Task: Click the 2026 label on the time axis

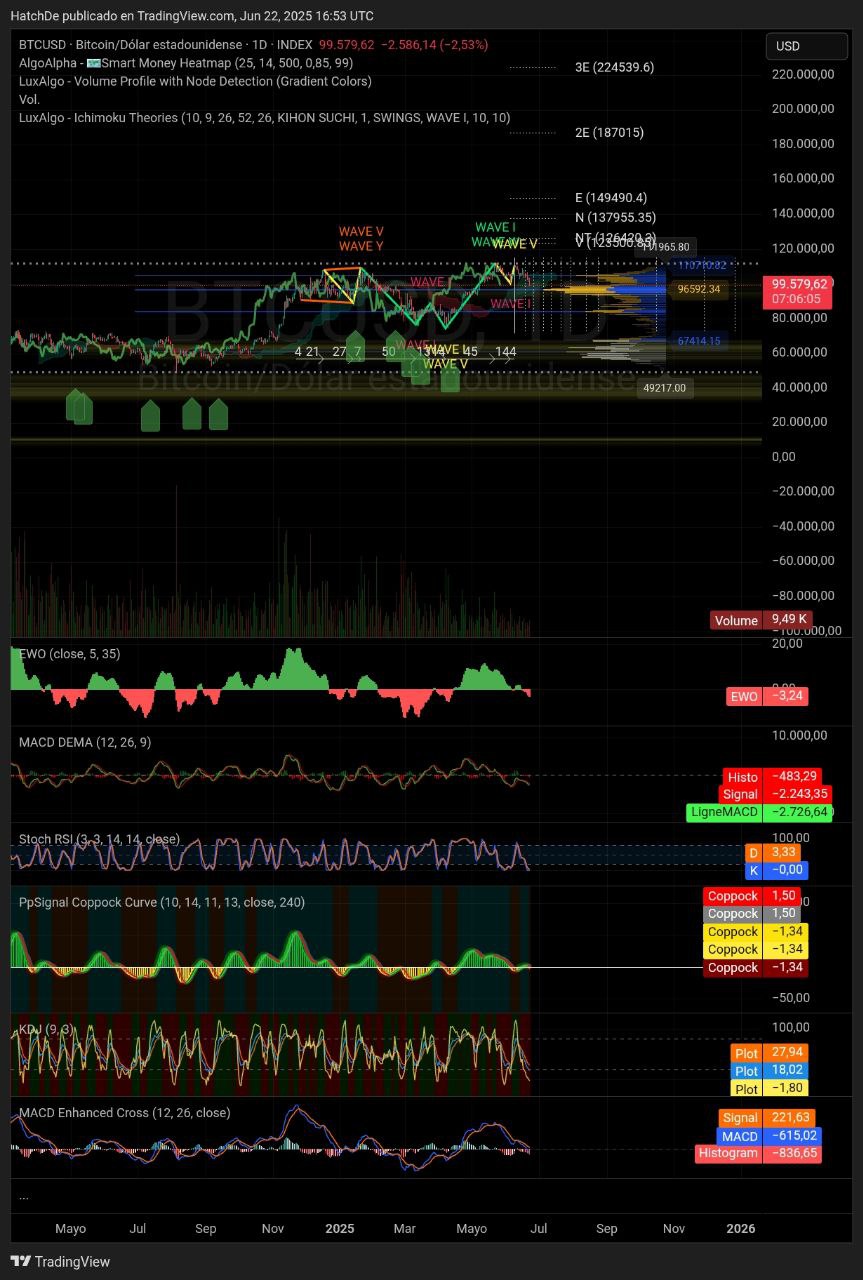Action: click(740, 1228)
